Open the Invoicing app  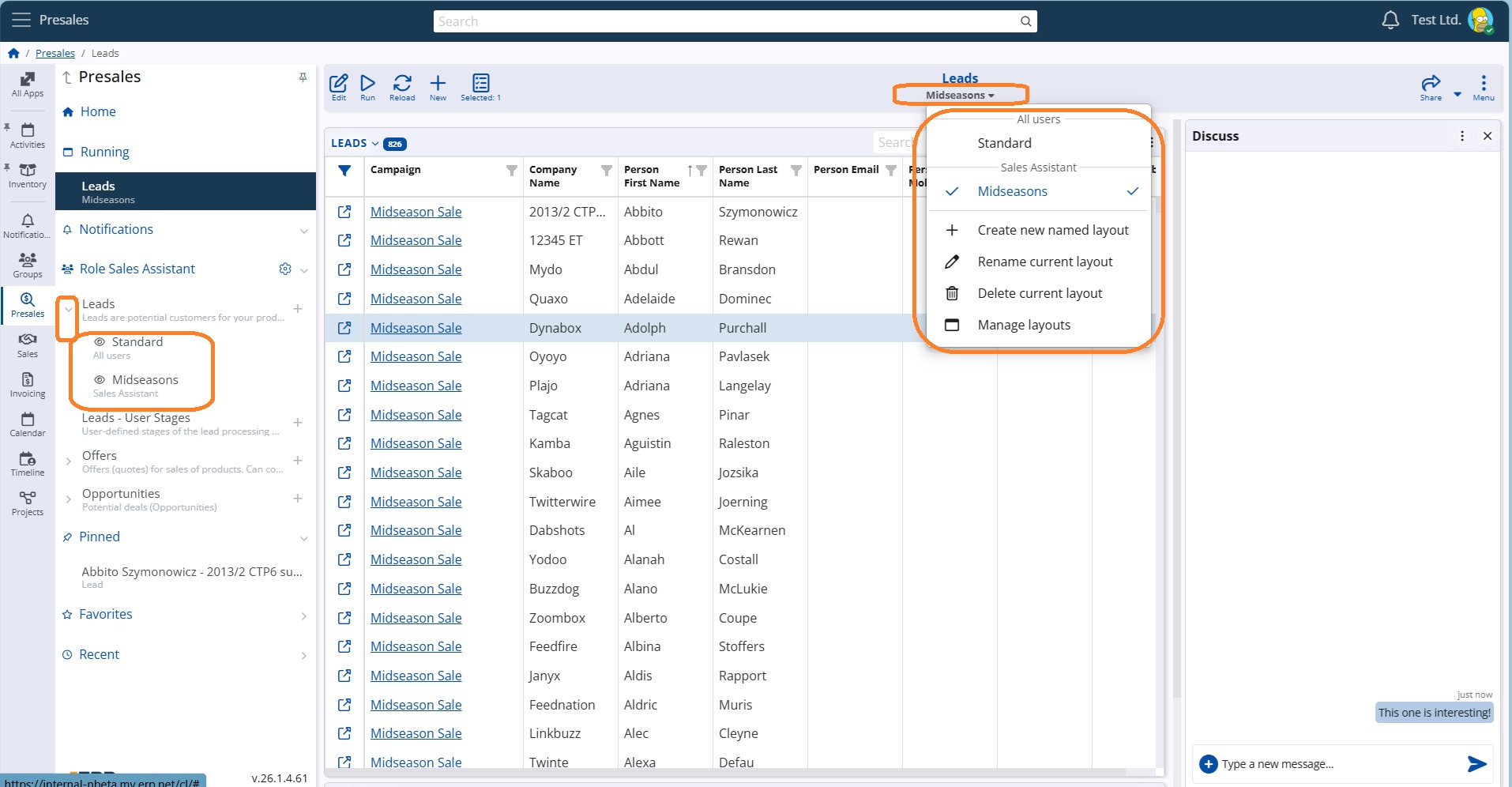[x=28, y=385]
